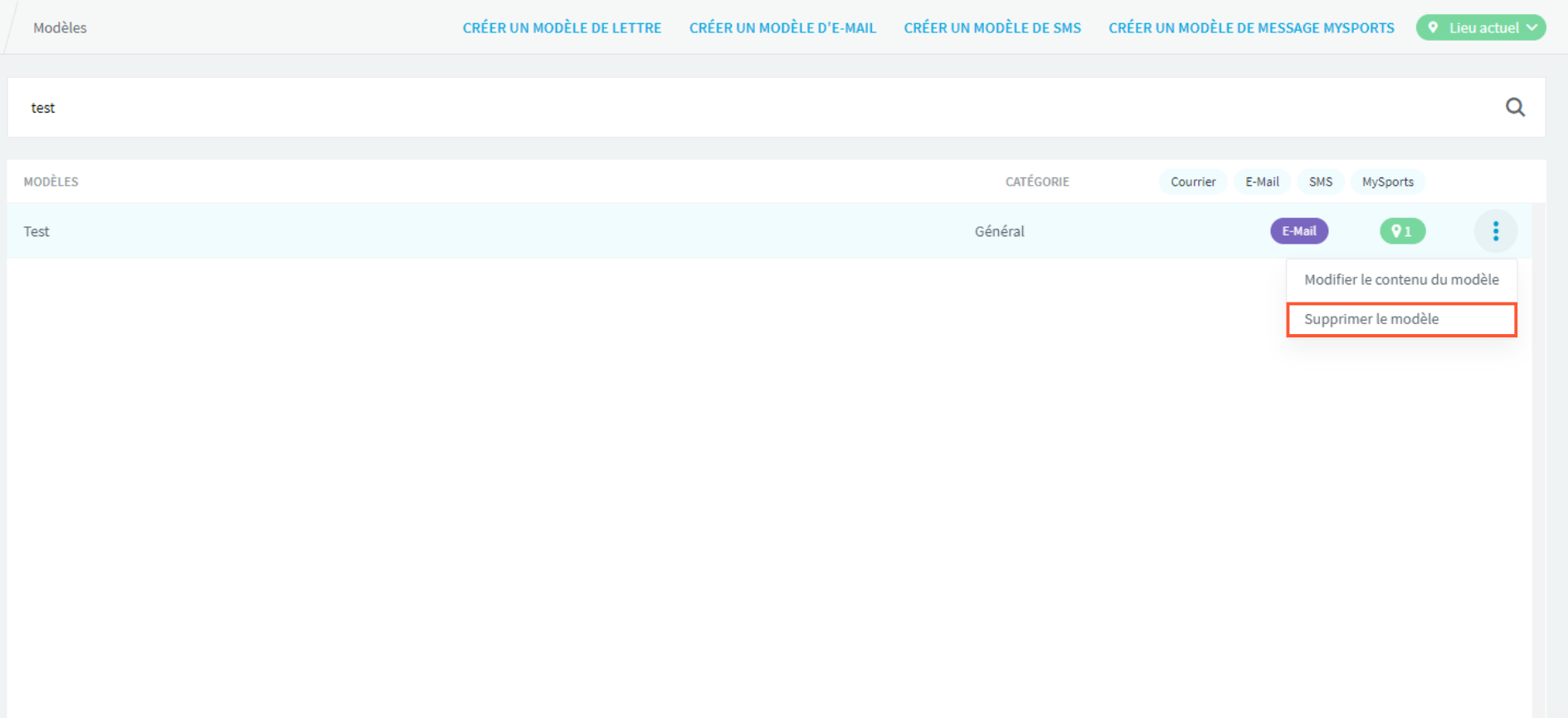This screenshot has height=718, width=1568.
Task: Toggle the E-Mail filter chip
Action: tap(1262, 182)
